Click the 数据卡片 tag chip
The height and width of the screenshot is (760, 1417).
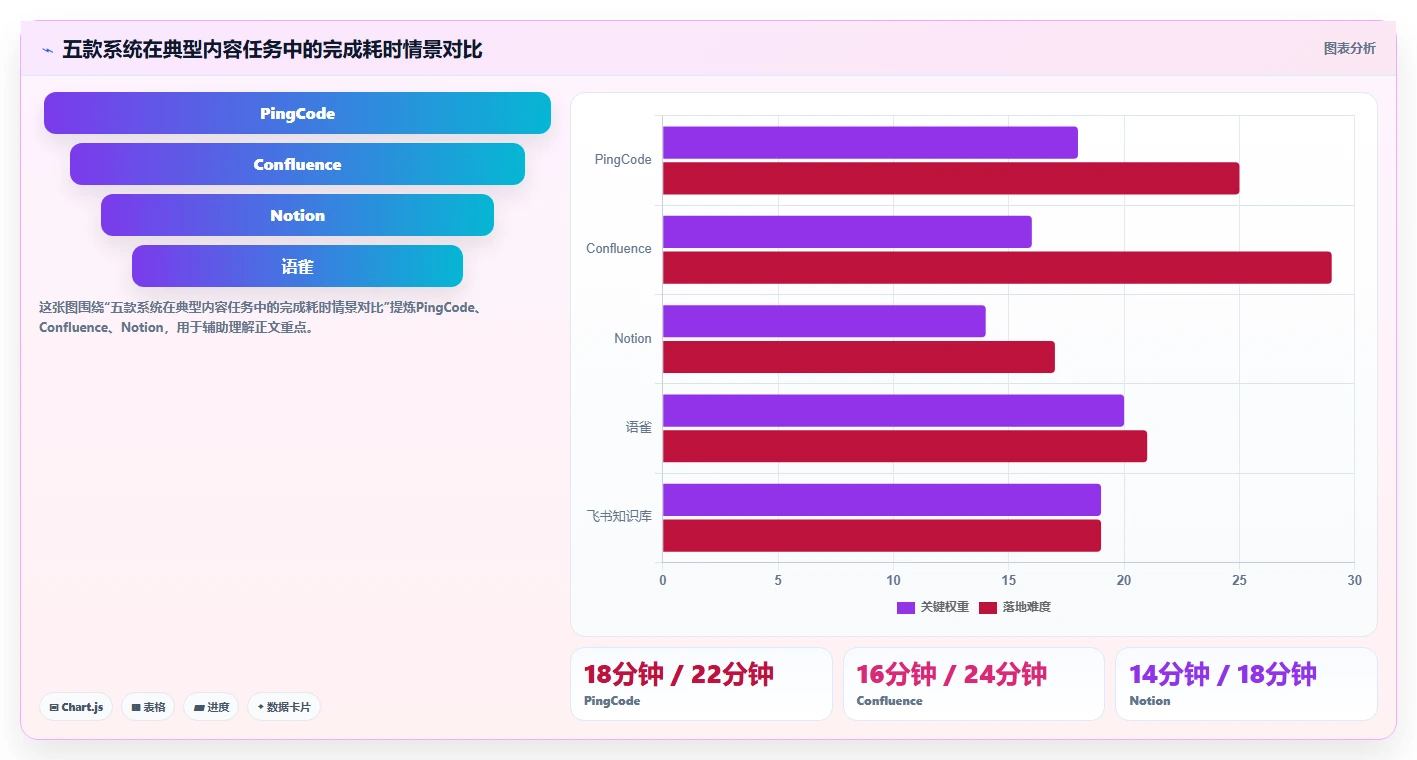[284, 707]
